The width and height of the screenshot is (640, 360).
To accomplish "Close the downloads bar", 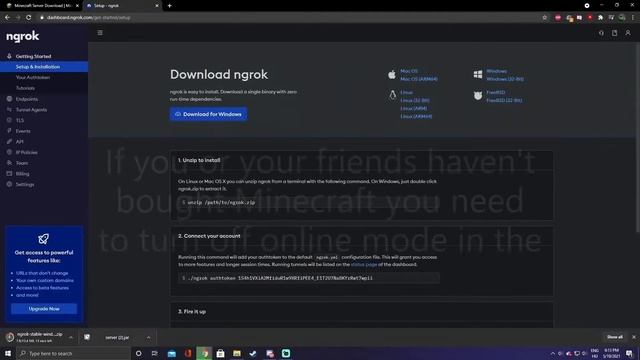I will point(634,337).
